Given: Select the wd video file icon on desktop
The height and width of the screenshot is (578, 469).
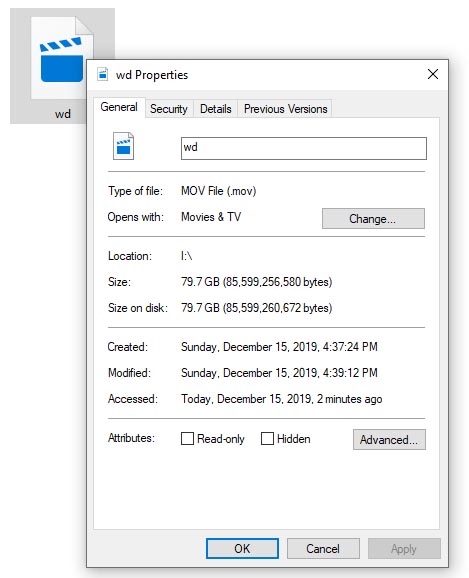Looking at the screenshot, I should point(62,58).
